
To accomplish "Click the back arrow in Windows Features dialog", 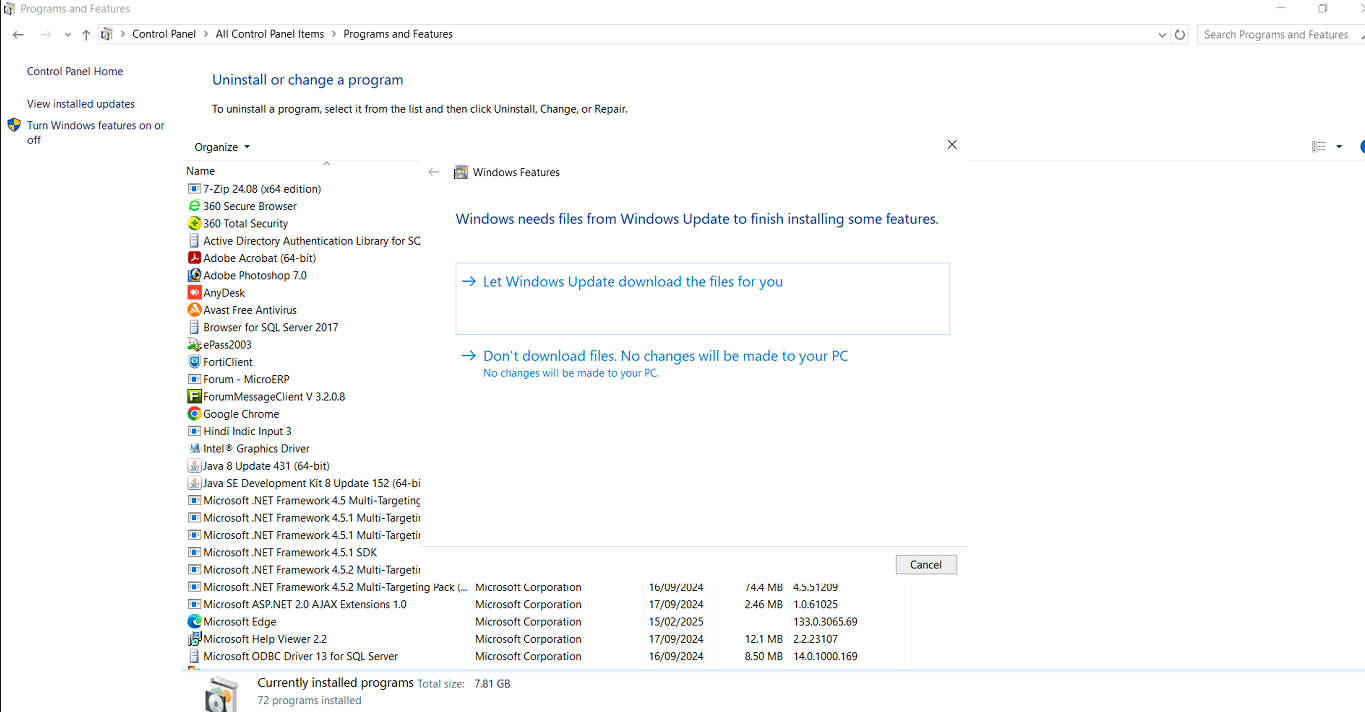I will [x=433, y=172].
